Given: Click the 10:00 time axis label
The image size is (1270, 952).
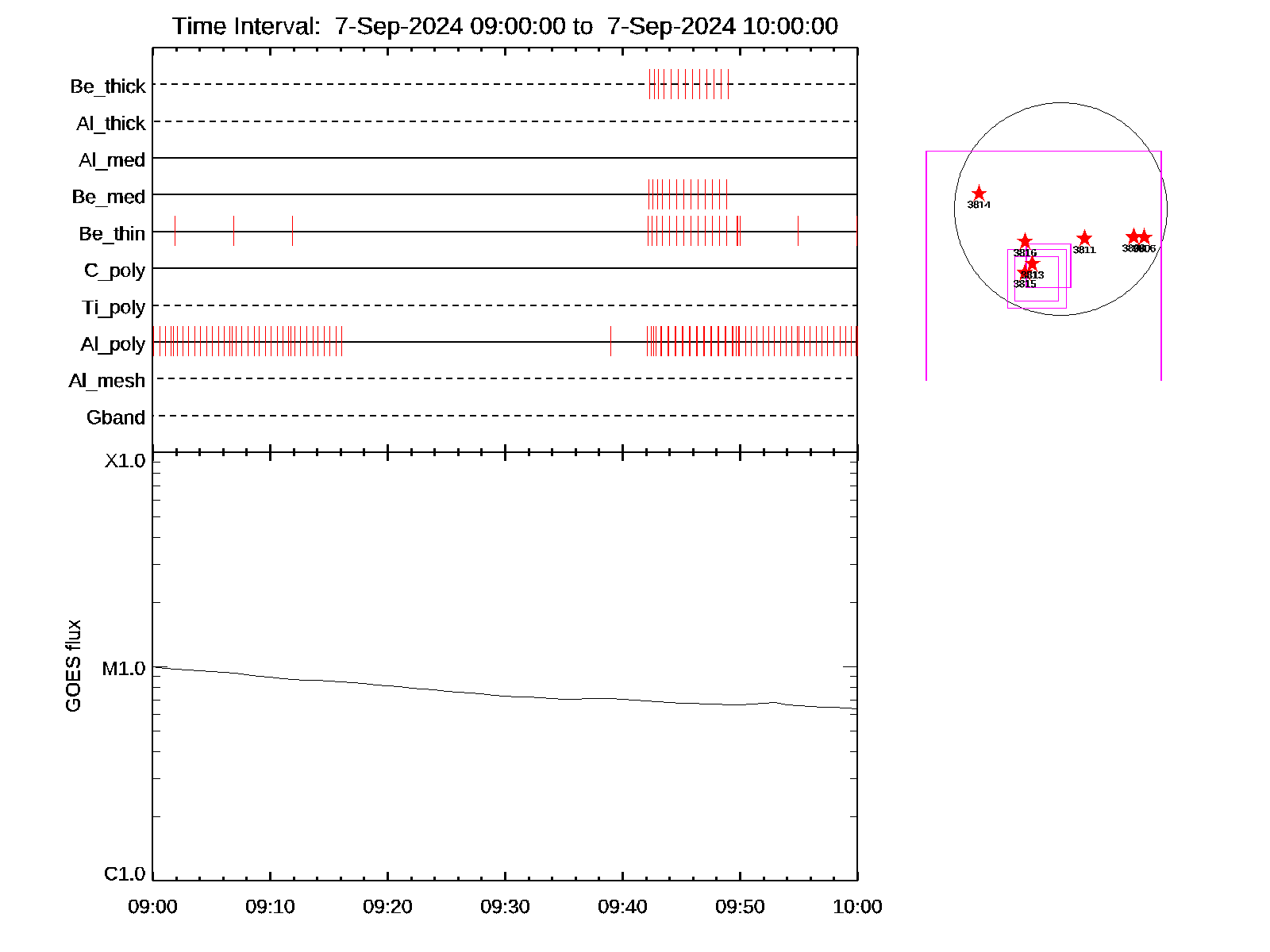Looking at the screenshot, I should coord(857,906).
